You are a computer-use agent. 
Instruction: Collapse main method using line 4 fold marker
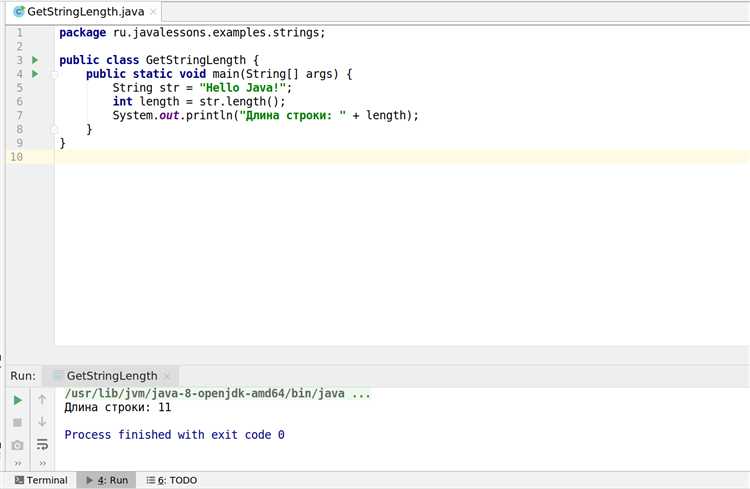(55, 74)
